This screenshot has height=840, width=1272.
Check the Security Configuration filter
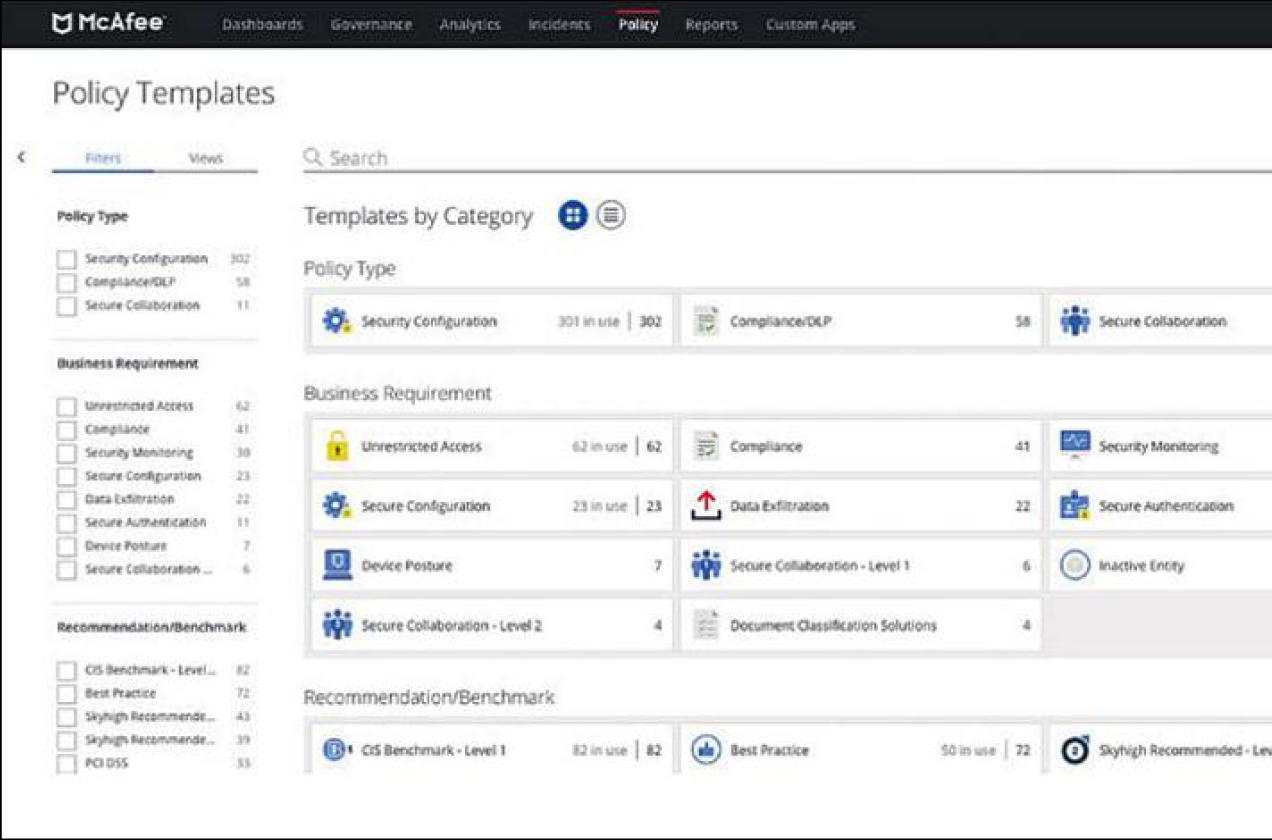point(66,259)
